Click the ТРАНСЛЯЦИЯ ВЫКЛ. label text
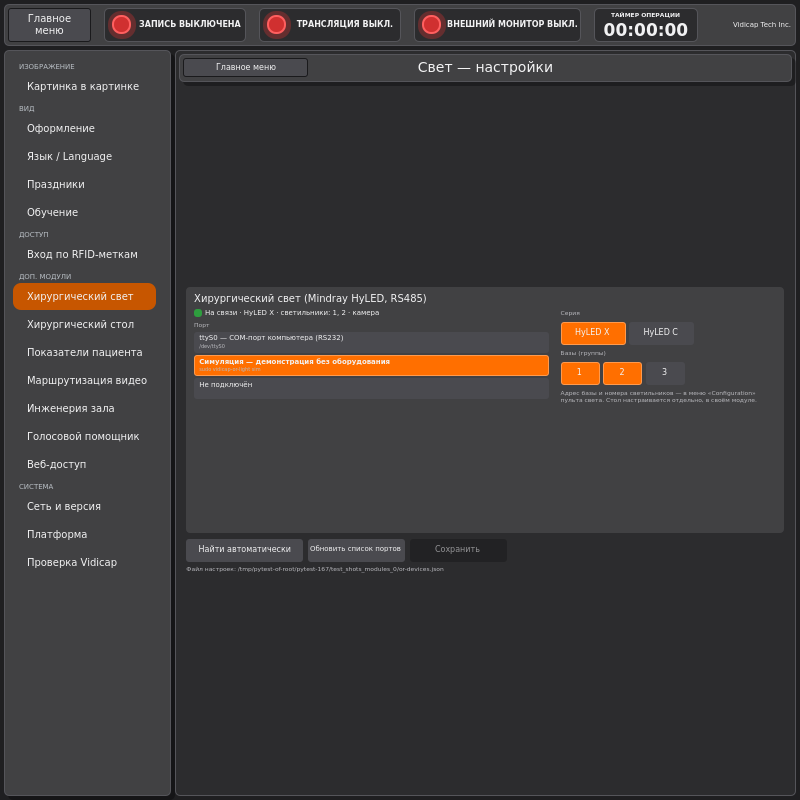 pos(345,24)
